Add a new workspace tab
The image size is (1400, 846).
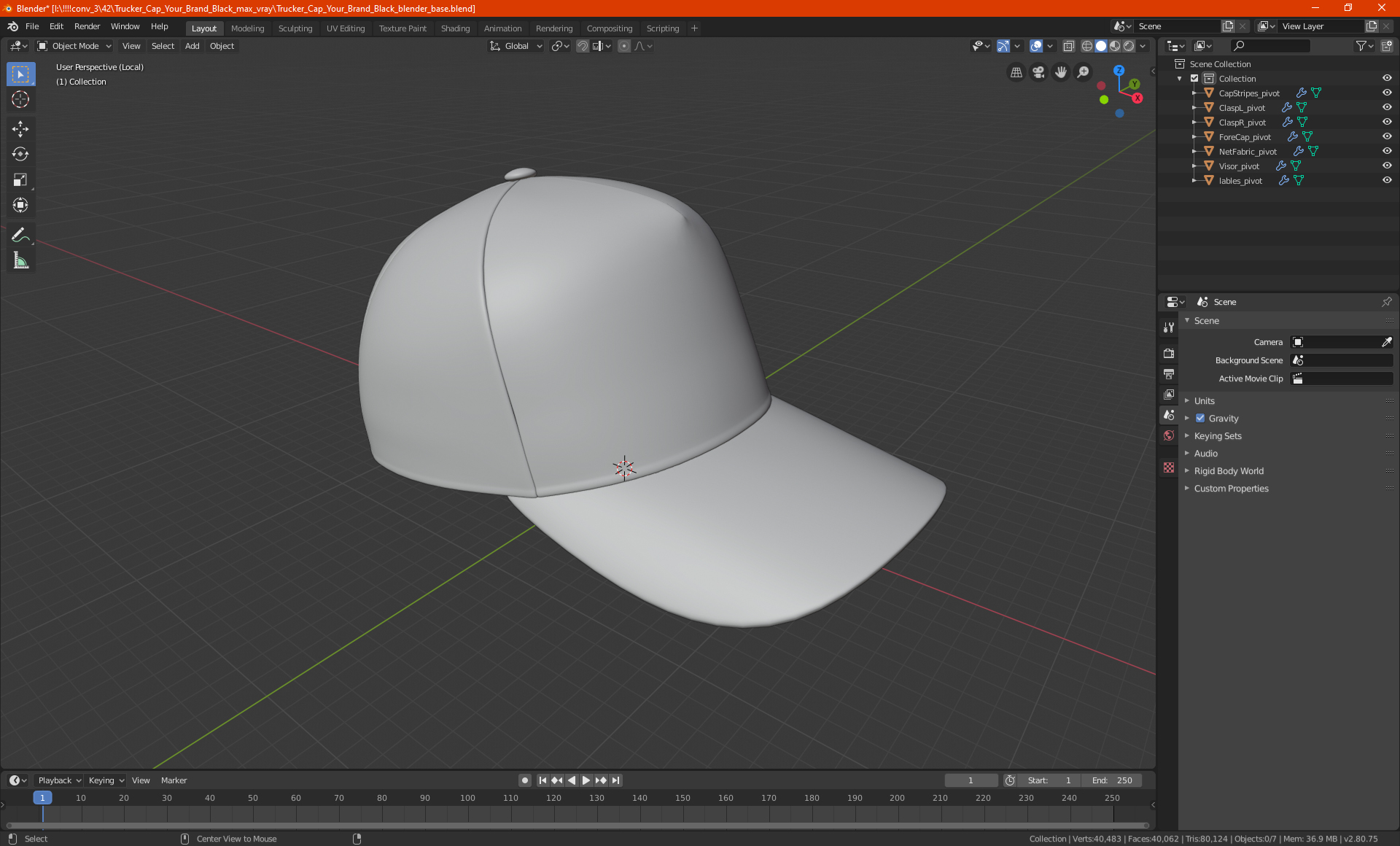pos(694,28)
